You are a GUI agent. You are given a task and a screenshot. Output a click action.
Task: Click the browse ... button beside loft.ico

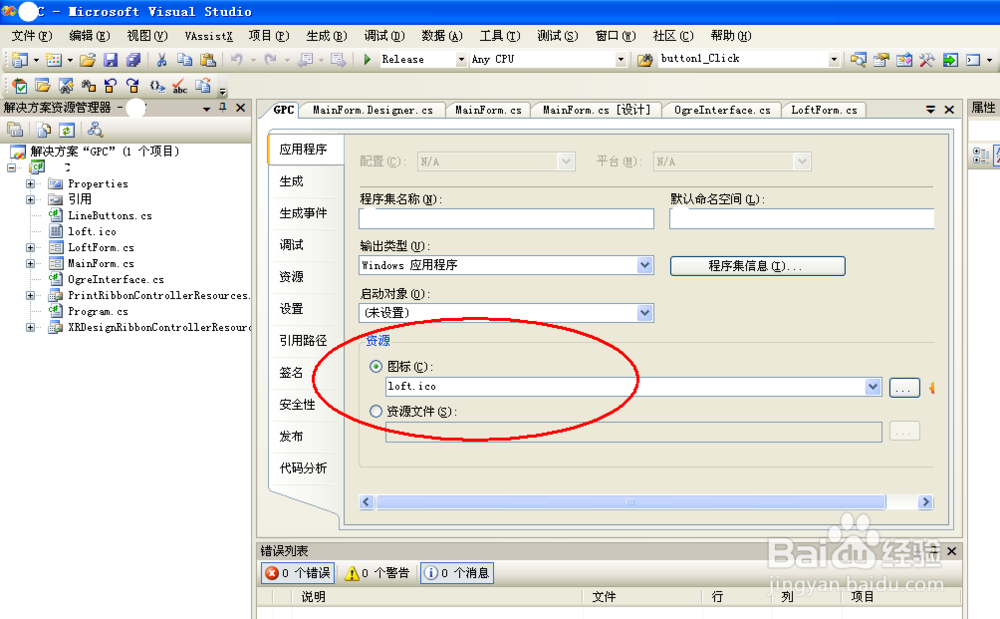[x=904, y=388]
